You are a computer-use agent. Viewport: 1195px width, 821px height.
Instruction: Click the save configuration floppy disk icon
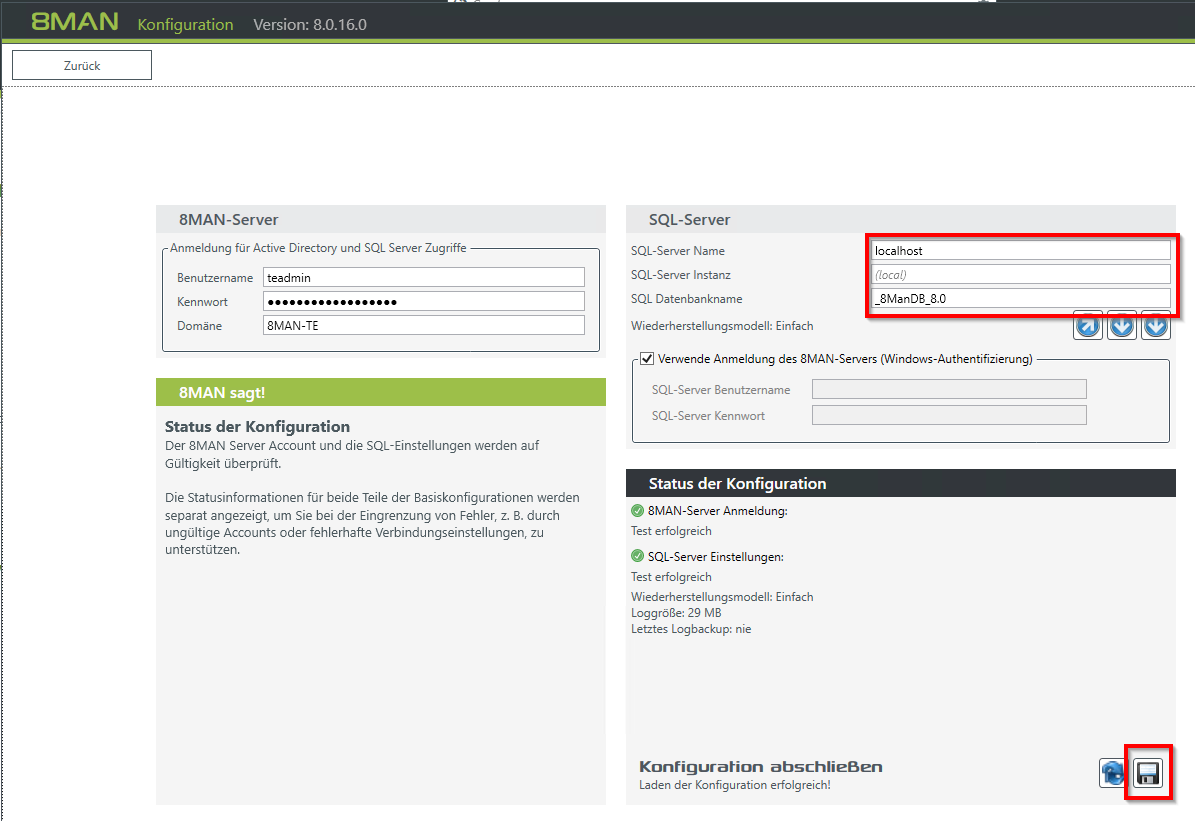click(x=1148, y=771)
